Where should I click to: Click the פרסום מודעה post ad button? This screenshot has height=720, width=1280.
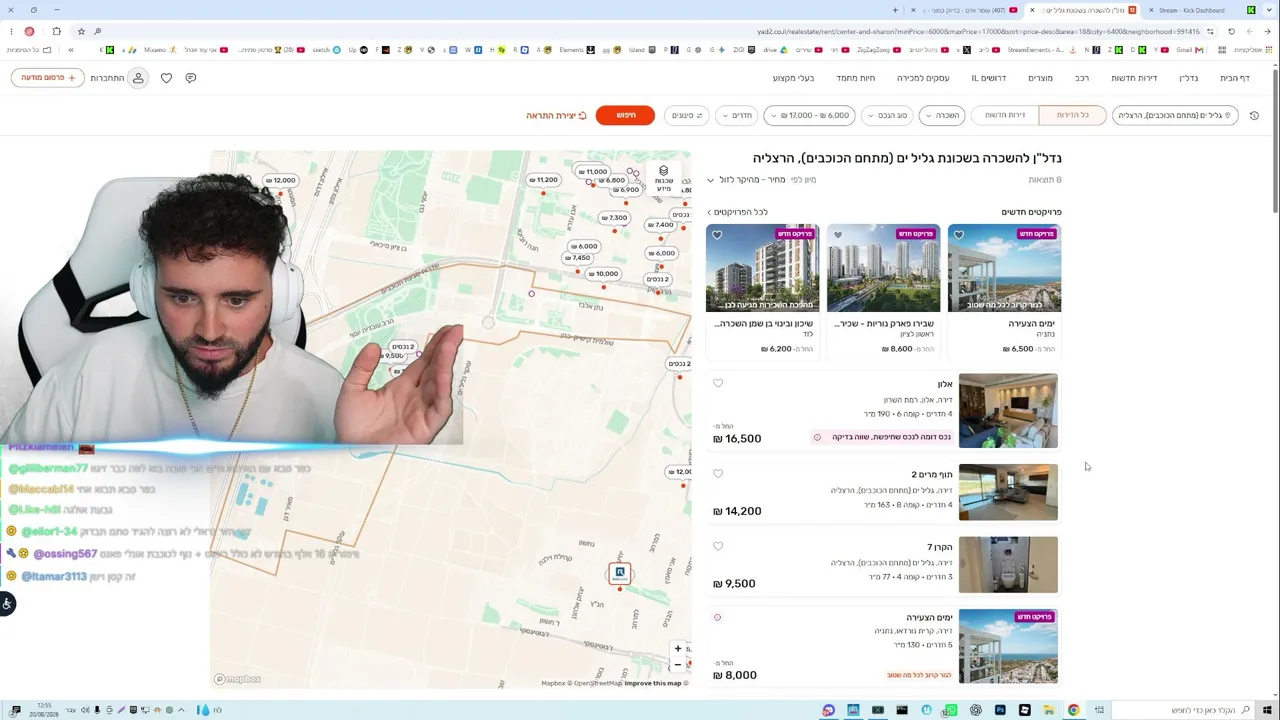pyautogui.click(x=48, y=78)
